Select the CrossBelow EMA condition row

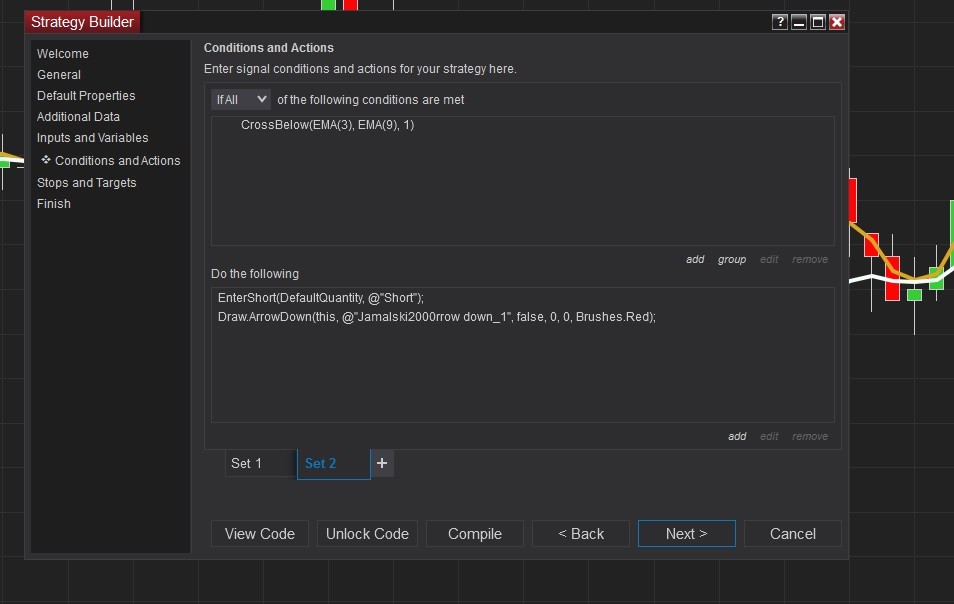[327, 125]
